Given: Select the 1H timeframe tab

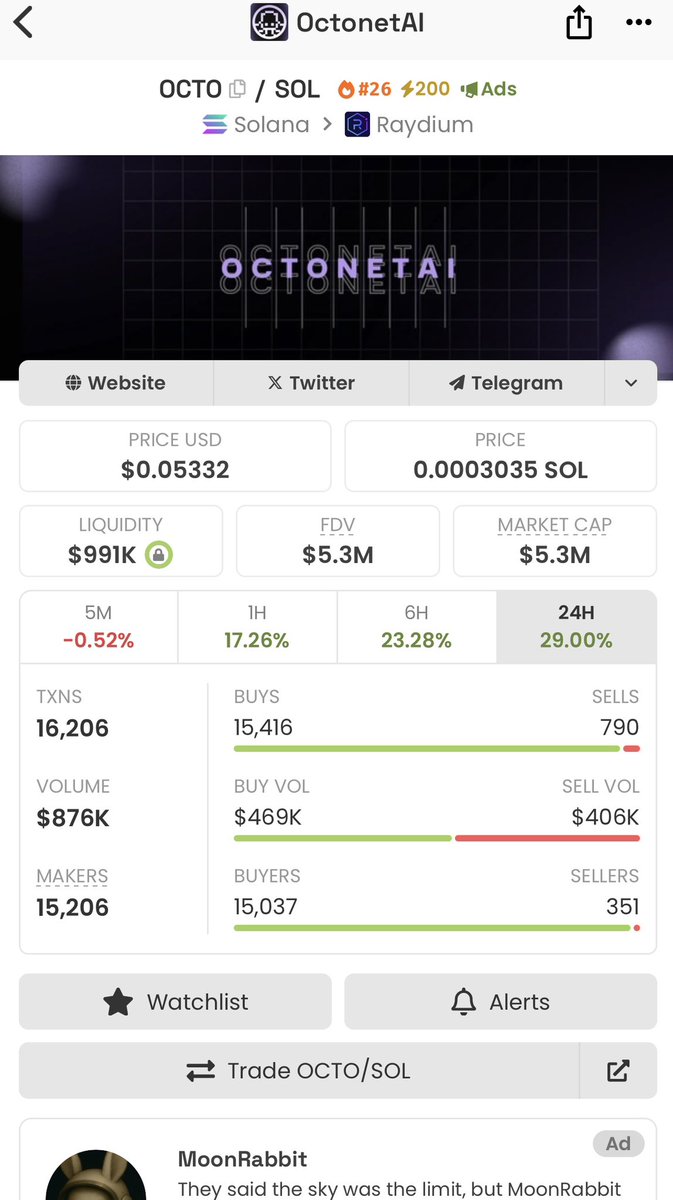Looking at the screenshot, I should (257, 627).
